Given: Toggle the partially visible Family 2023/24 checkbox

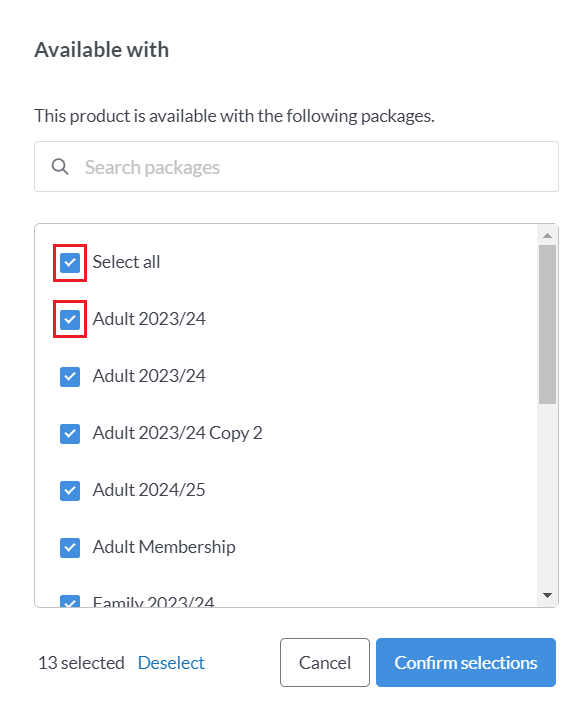Looking at the screenshot, I should coord(70,601).
